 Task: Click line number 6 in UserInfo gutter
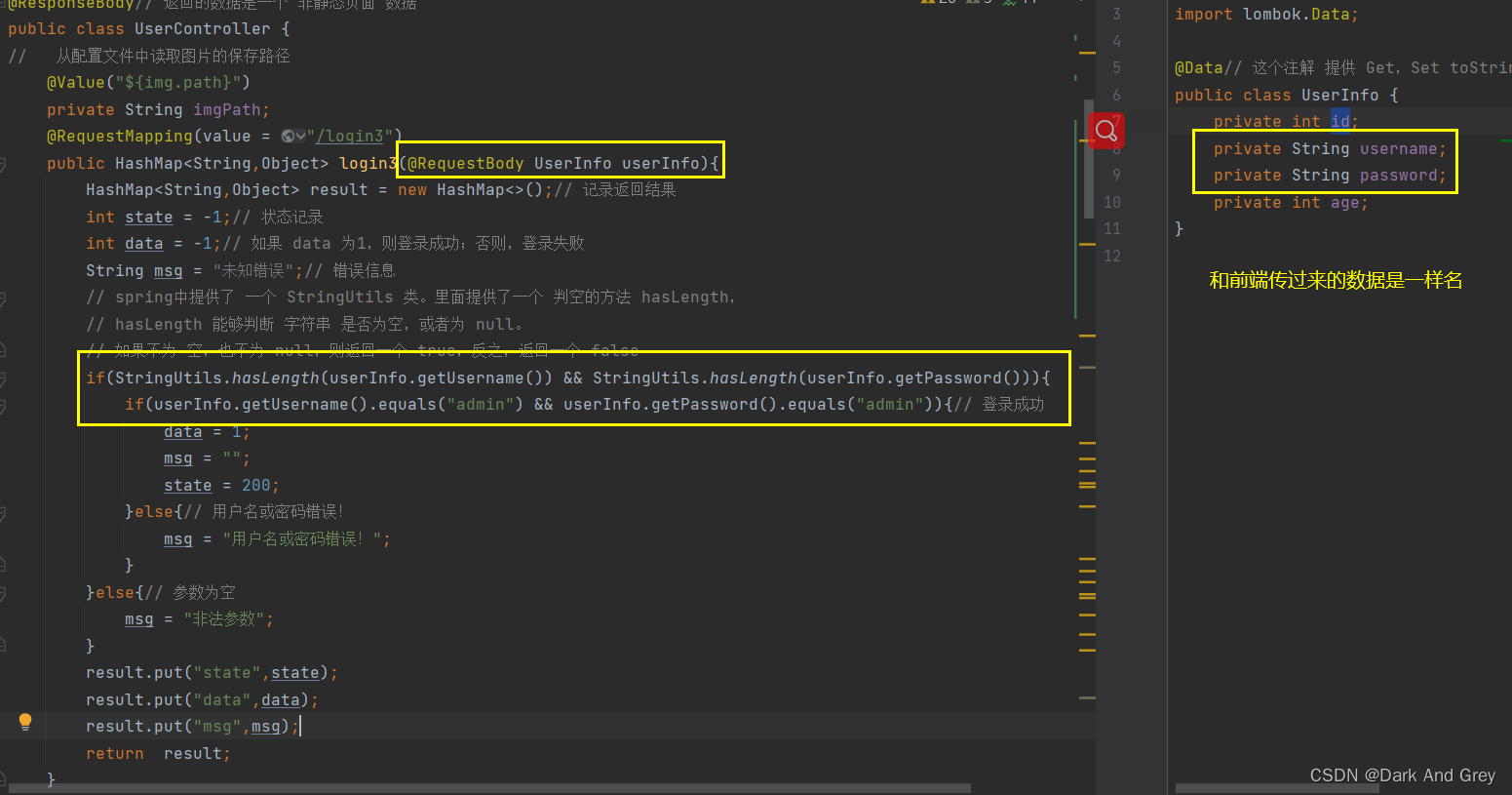pos(1116,95)
